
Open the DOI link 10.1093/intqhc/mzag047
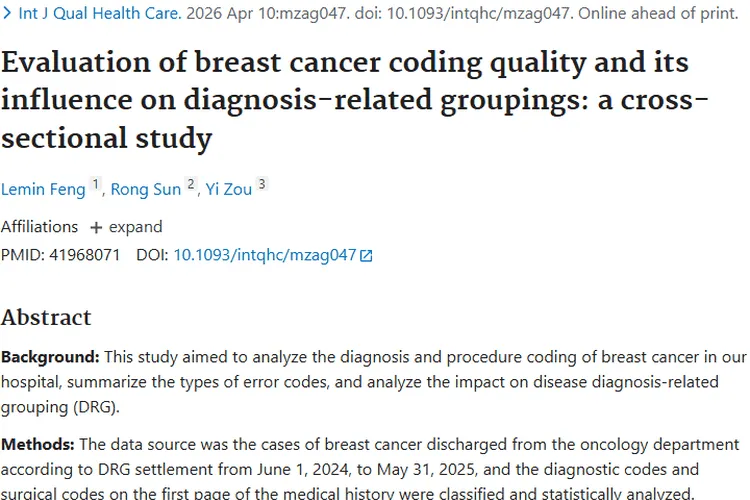pos(265,255)
